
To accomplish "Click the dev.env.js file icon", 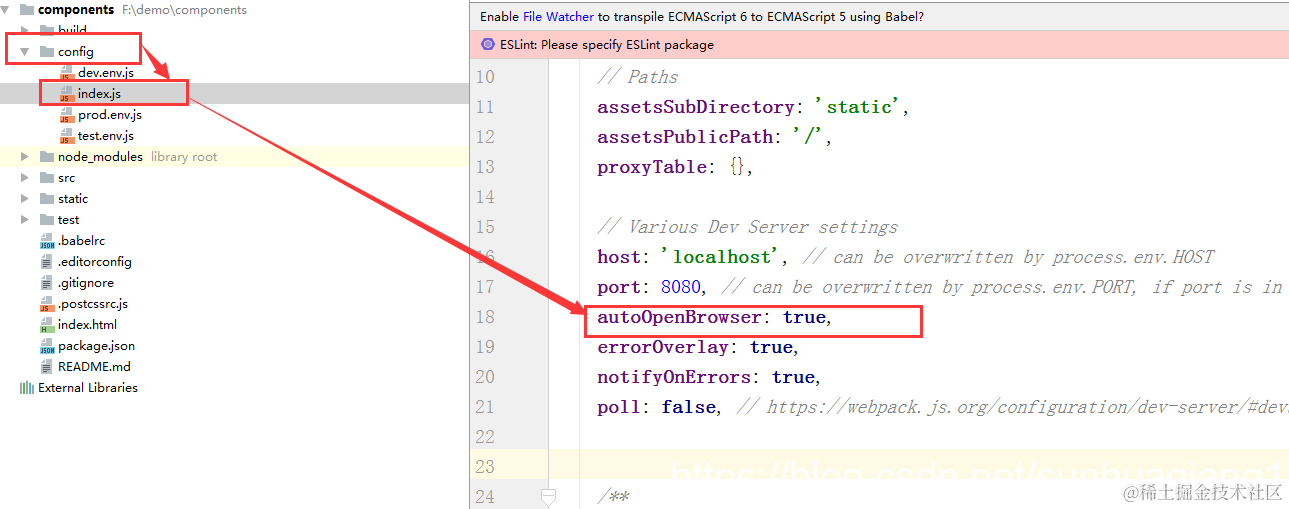I will click(67, 73).
